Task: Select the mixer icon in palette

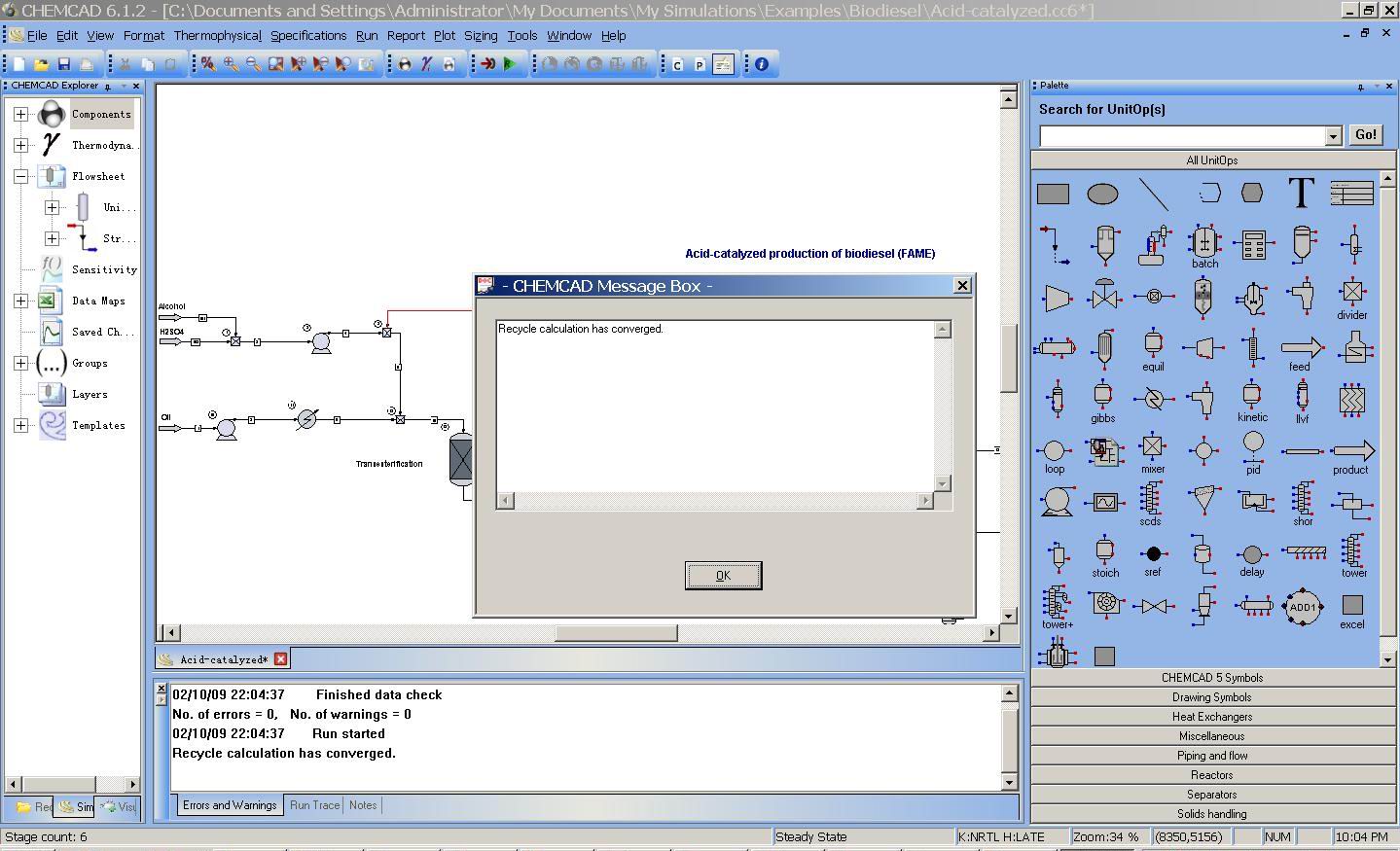Action: (x=1153, y=453)
